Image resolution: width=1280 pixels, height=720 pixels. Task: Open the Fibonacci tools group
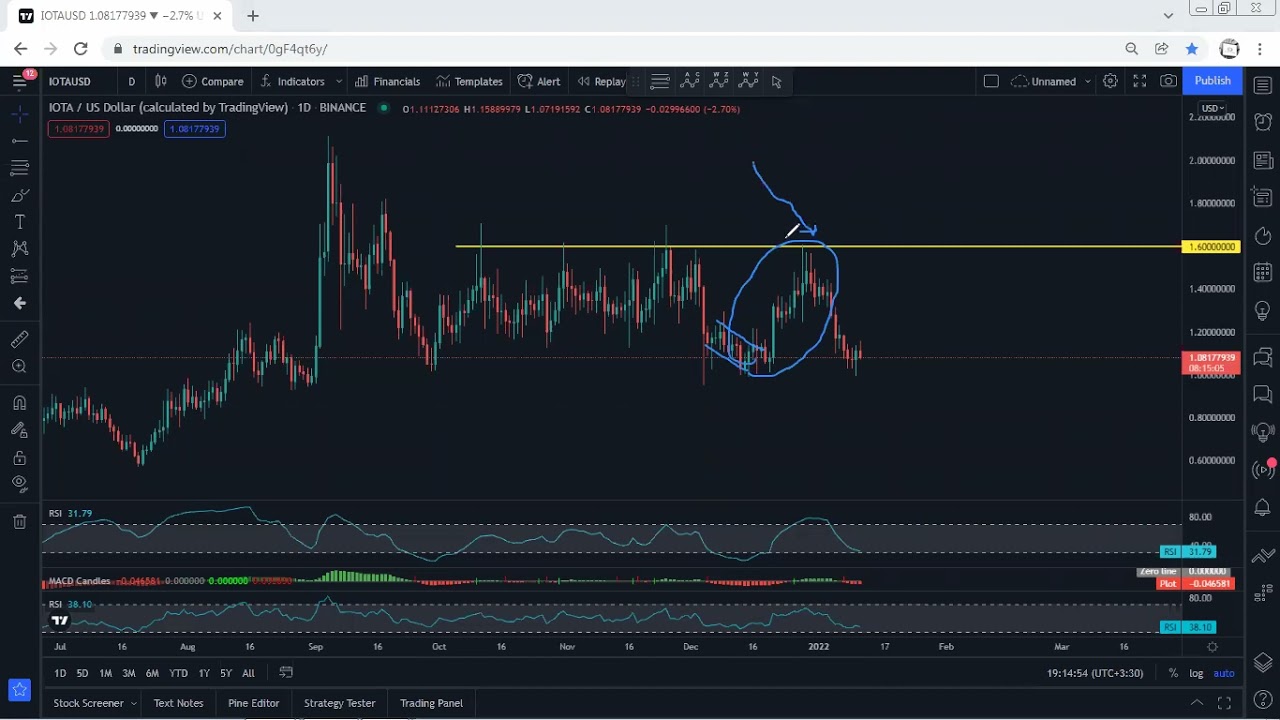pyautogui.click(x=19, y=168)
